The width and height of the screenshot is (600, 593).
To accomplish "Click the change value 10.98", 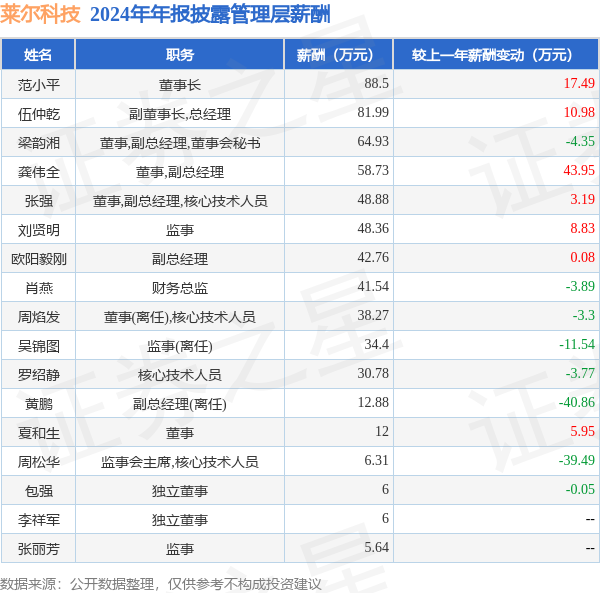I will click(x=579, y=112).
